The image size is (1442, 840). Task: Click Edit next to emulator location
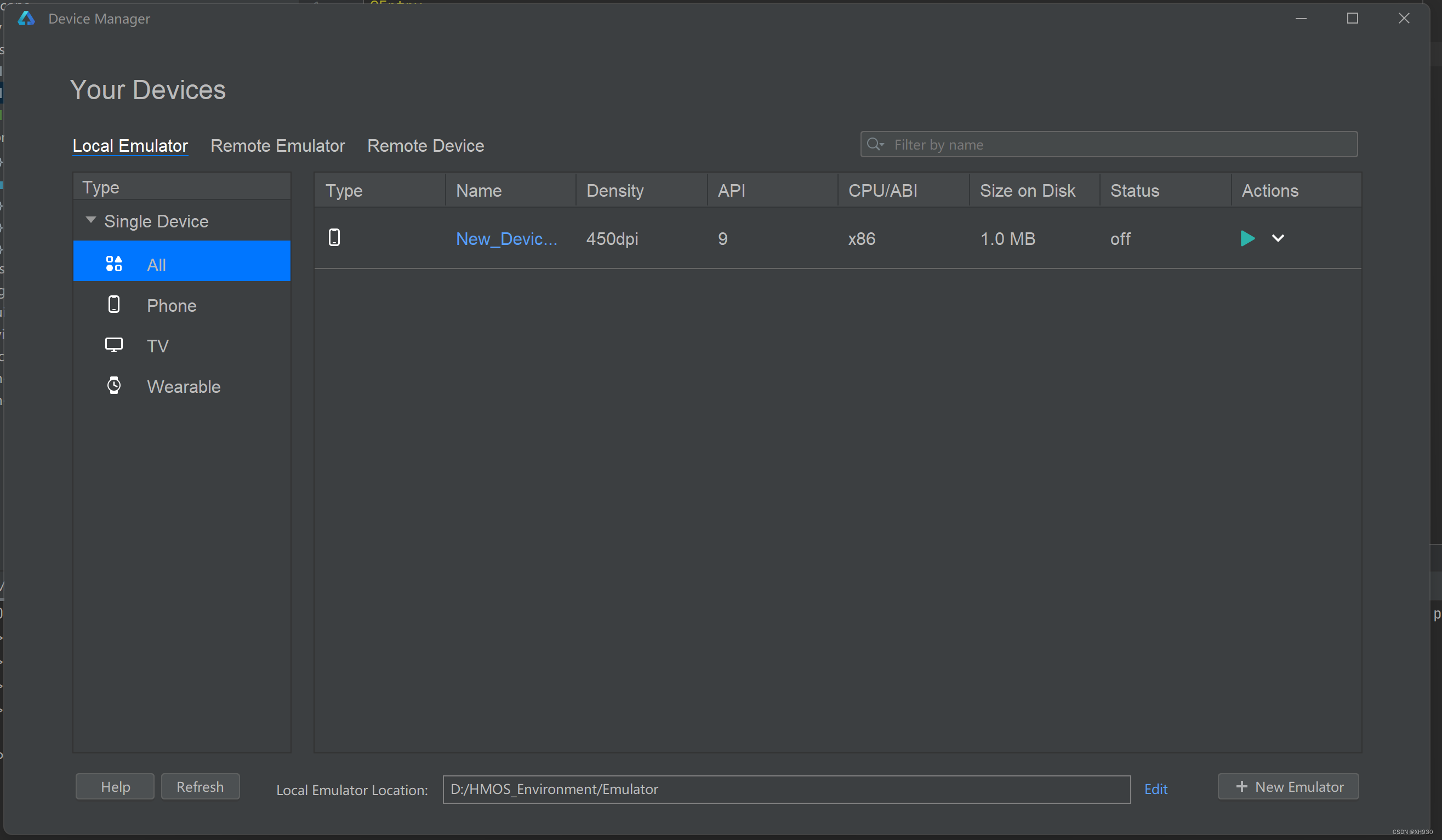[1155, 789]
